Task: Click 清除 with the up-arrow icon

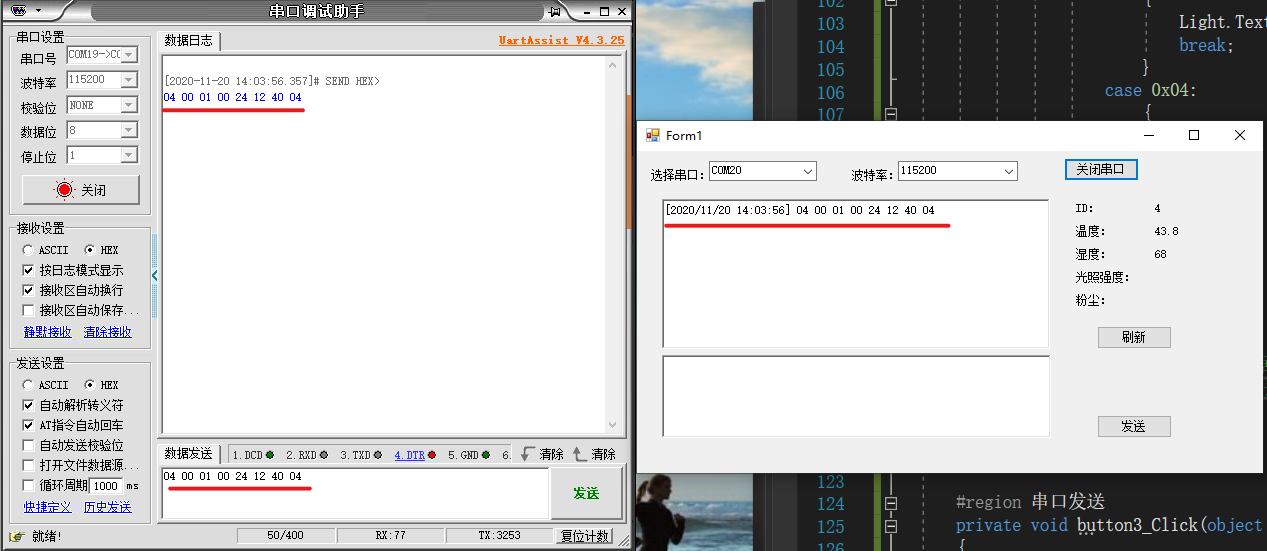Action: [594, 454]
